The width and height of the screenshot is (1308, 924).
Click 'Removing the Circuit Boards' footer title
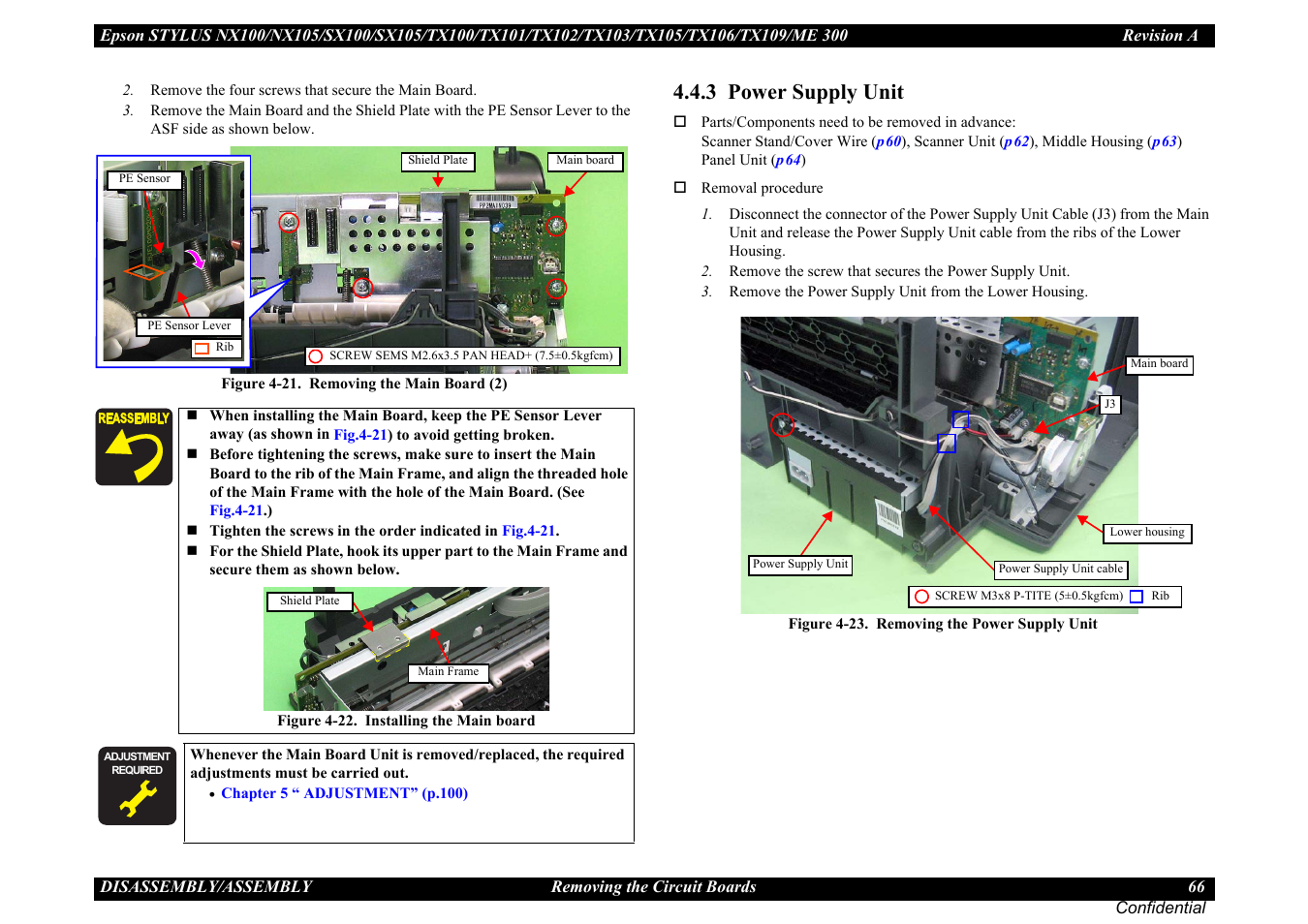pyautogui.click(x=653, y=887)
